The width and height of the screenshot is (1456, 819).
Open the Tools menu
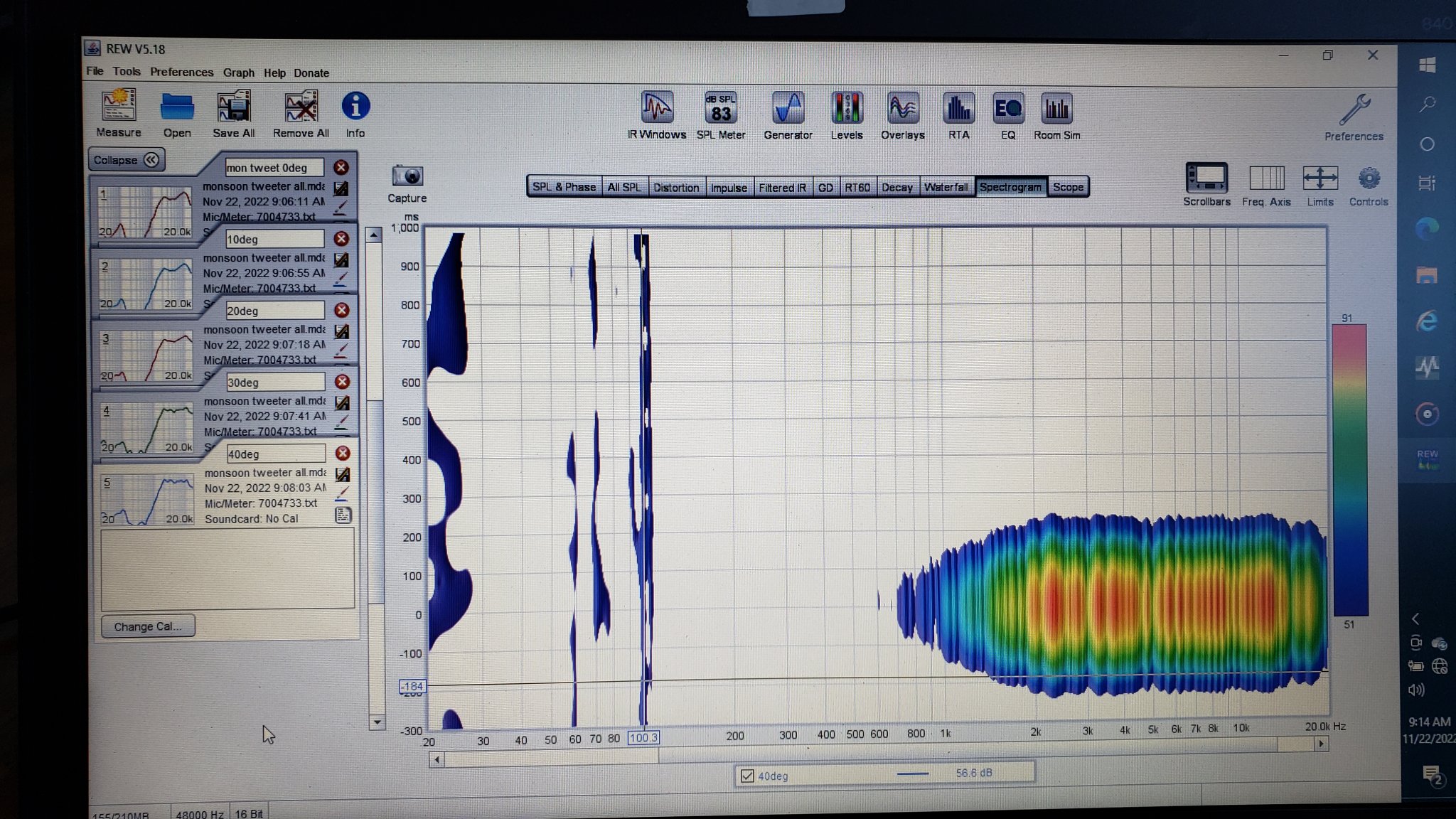(127, 72)
